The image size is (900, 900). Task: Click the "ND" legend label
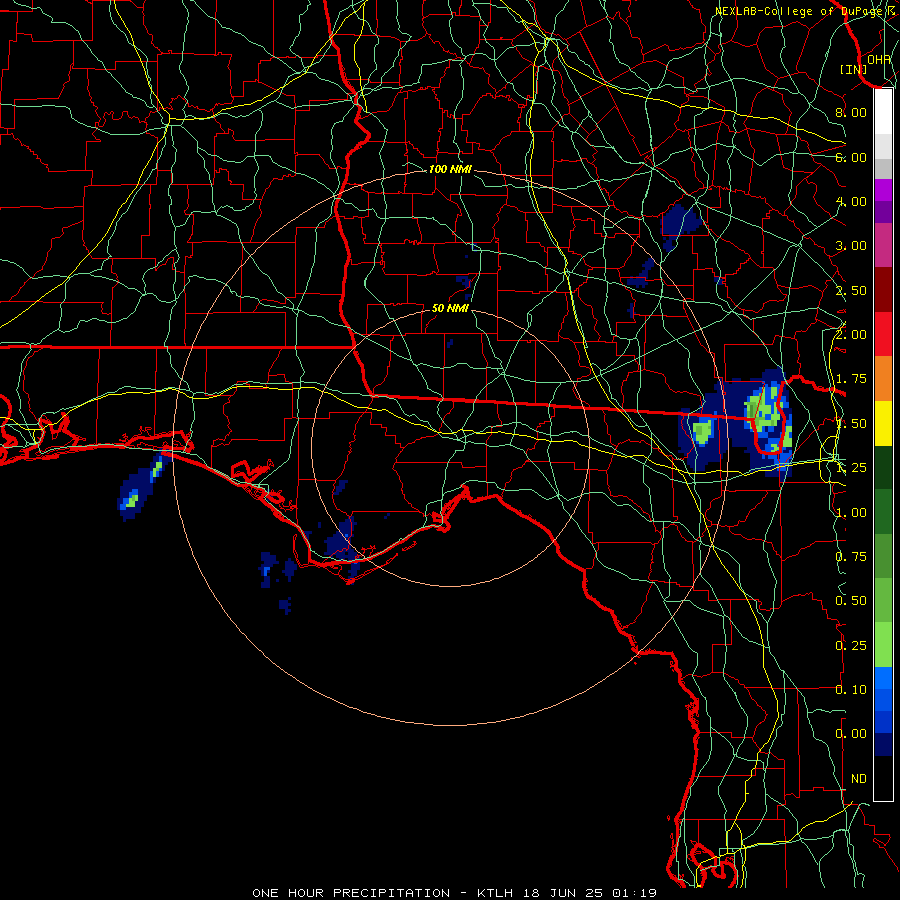859,779
